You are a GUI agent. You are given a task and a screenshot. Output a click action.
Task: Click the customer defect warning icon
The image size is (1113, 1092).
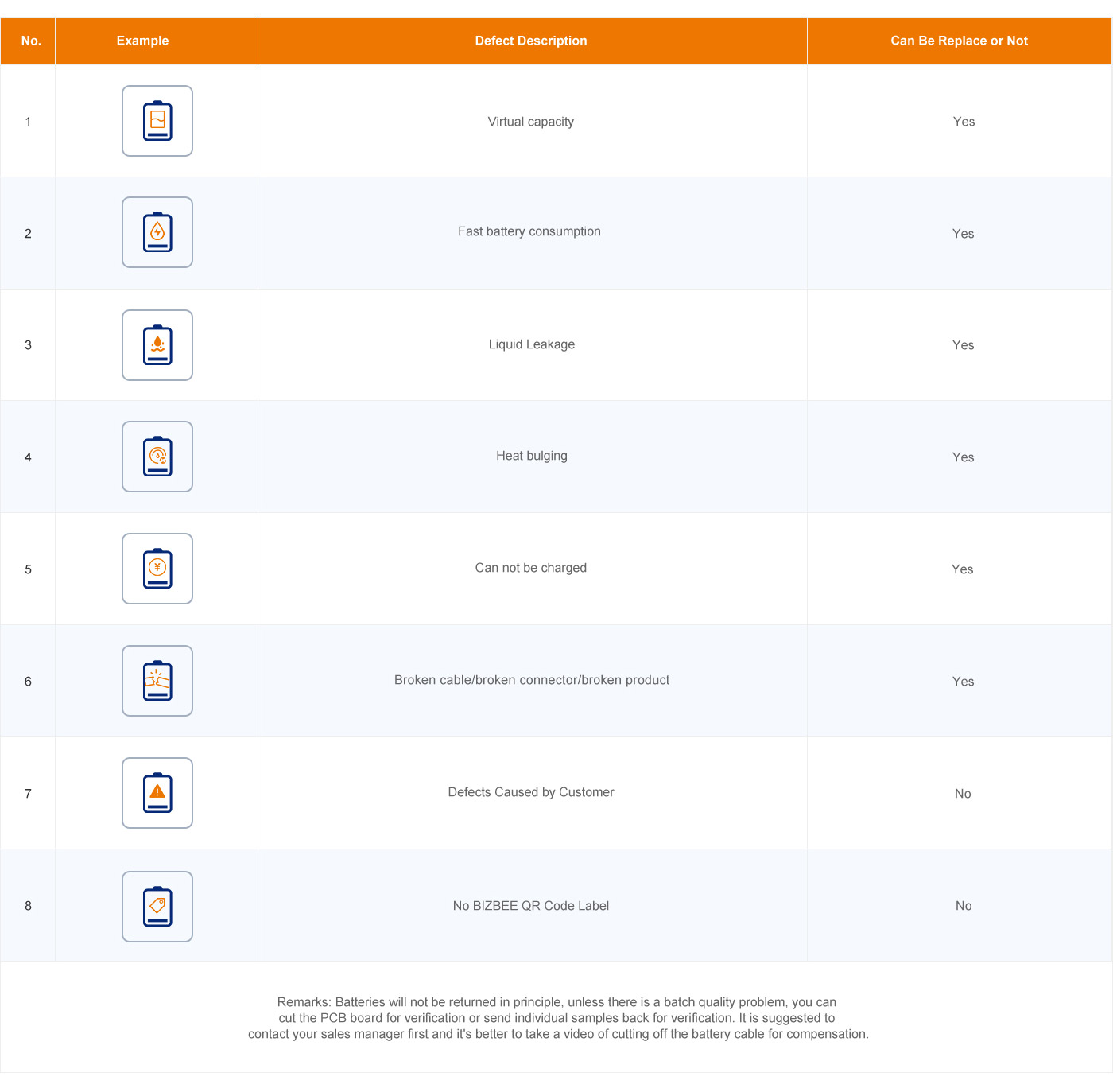157,793
